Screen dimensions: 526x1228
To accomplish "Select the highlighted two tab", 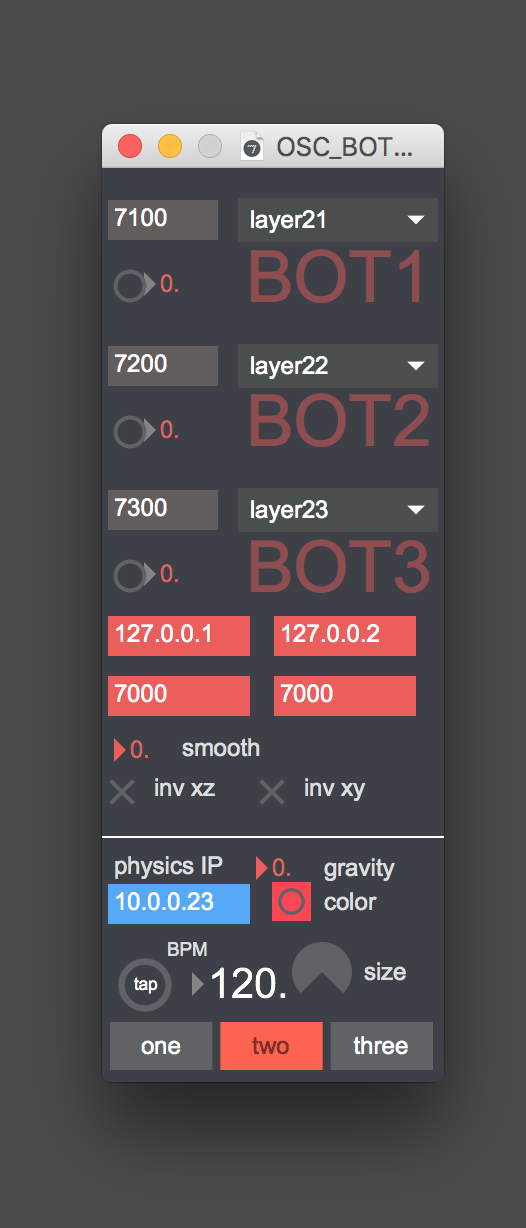I will coord(271,1046).
